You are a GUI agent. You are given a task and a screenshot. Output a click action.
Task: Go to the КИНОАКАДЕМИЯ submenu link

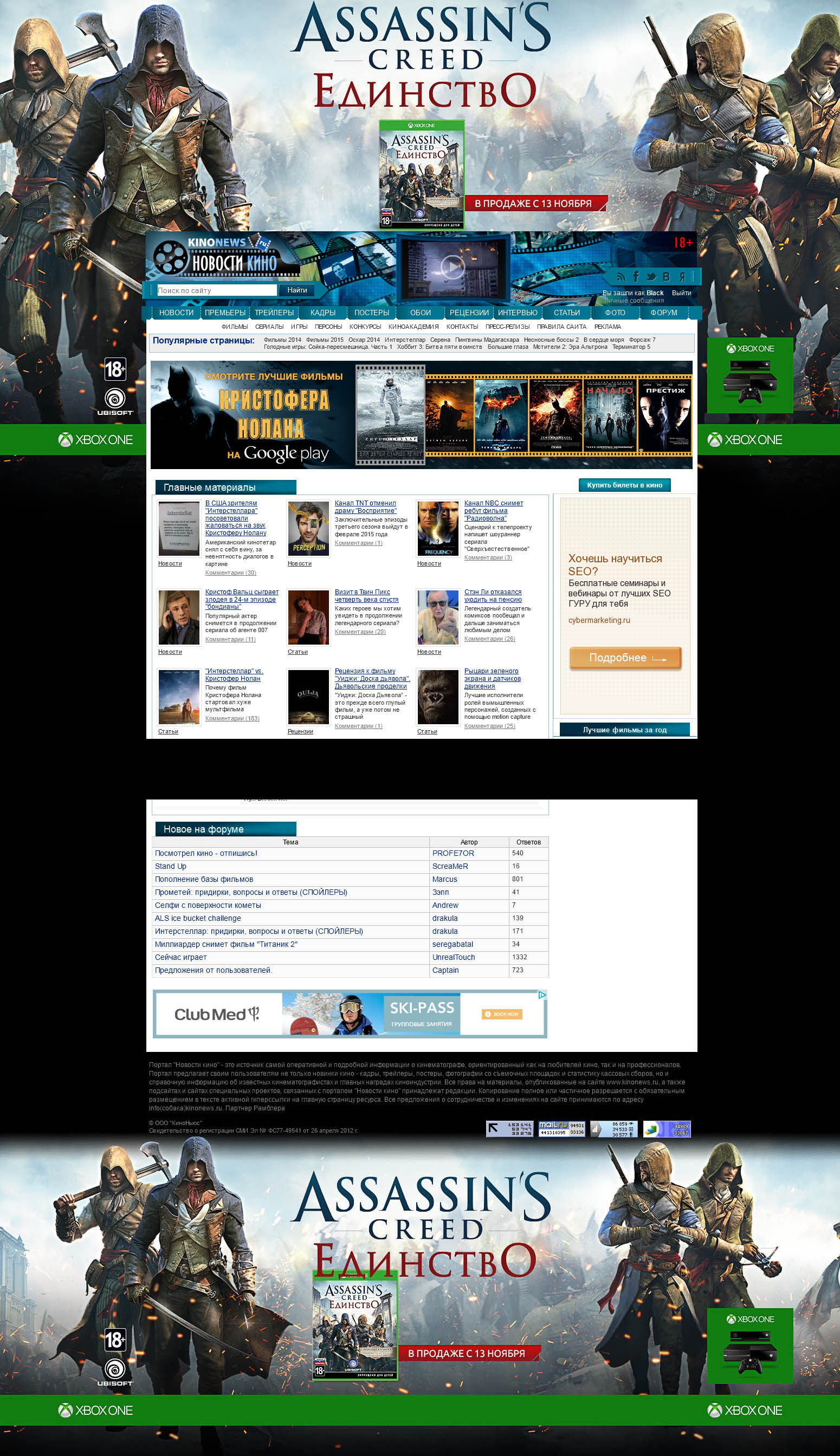click(413, 327)
